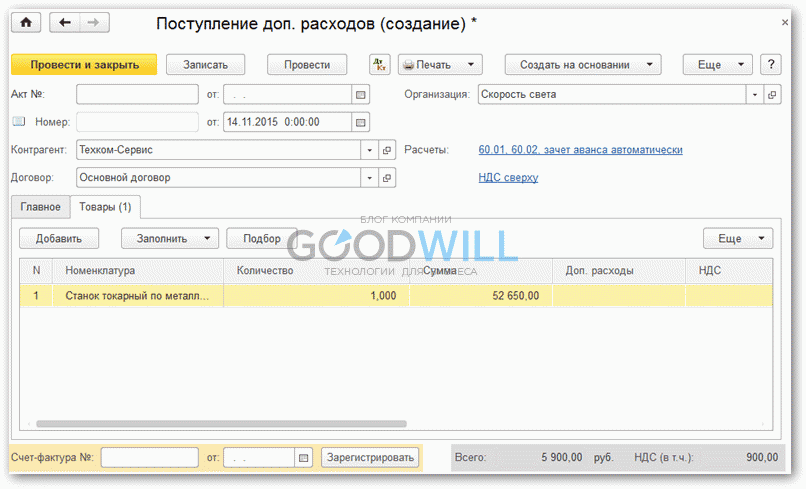Open Организация record via open icon

pyautogui.click(x=772, y=95)
